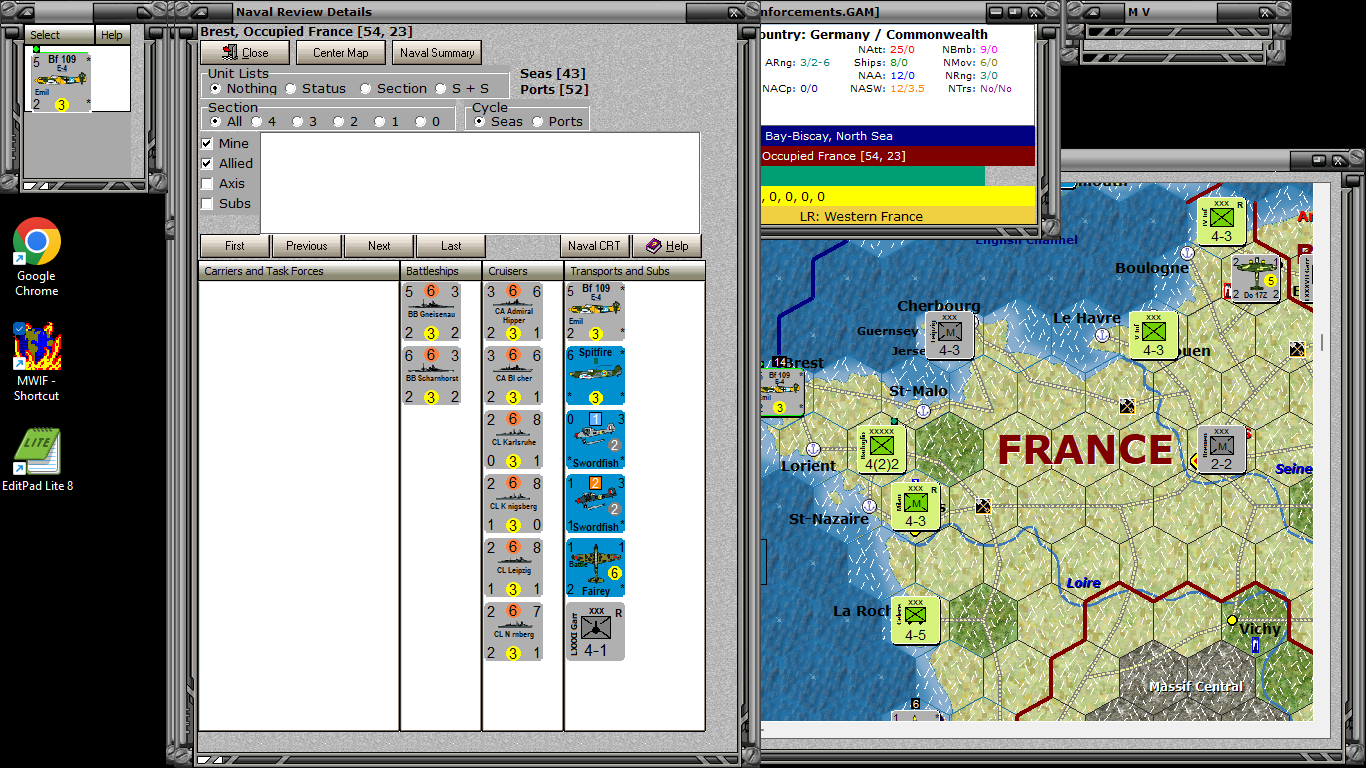Choose the CL Karlsruhe cruiser counter

[x=514, y=440]
